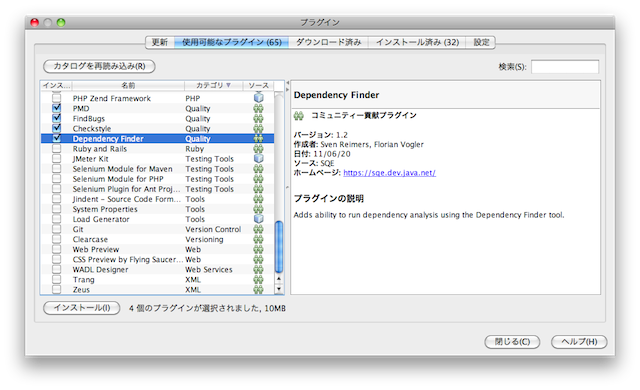Image resolution: width=640 pixels, height=390 pixels.
Task: Click the 検索(S) search field
Action: click(565, 66)
